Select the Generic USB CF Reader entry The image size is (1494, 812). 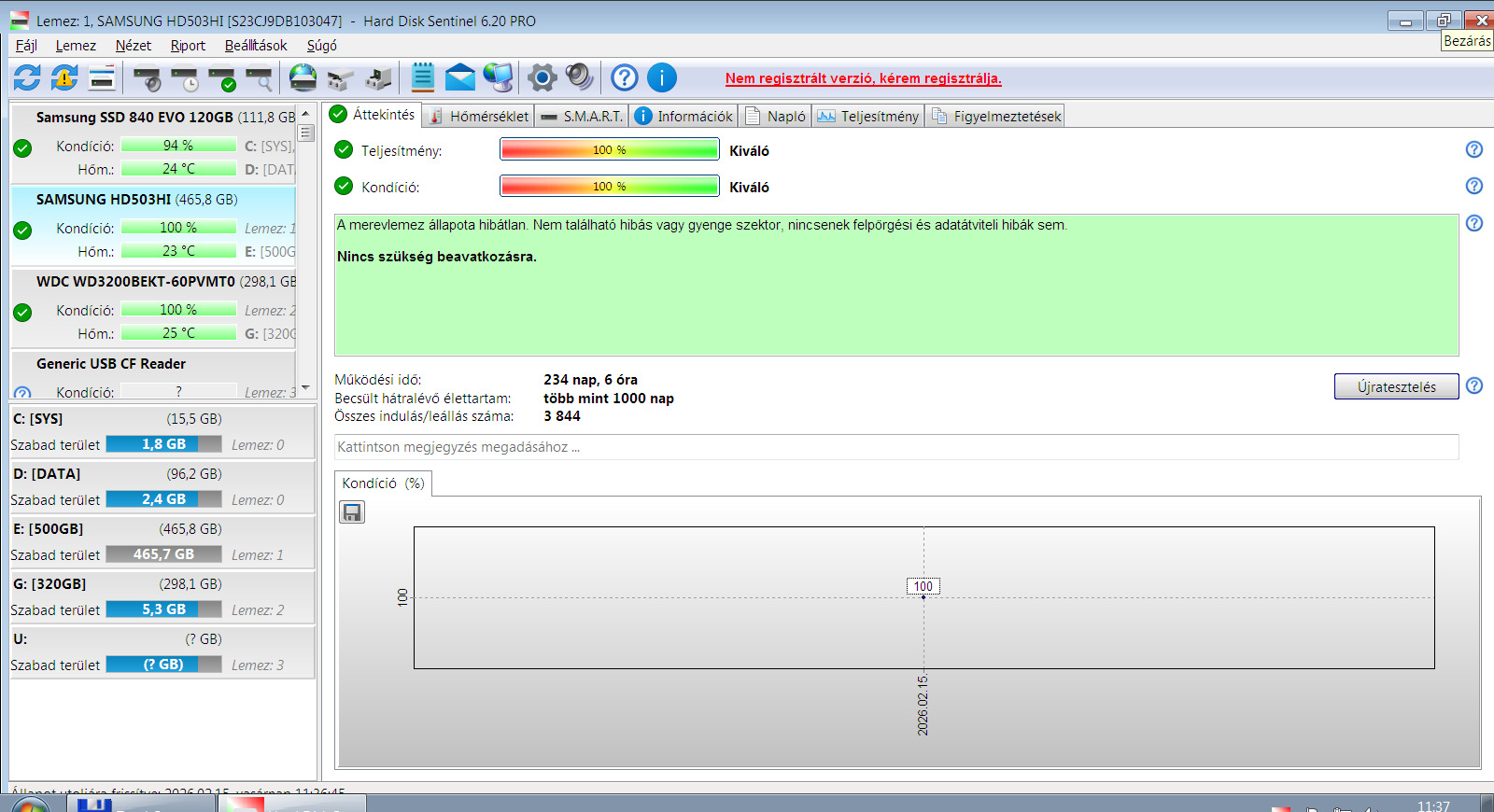153,375
